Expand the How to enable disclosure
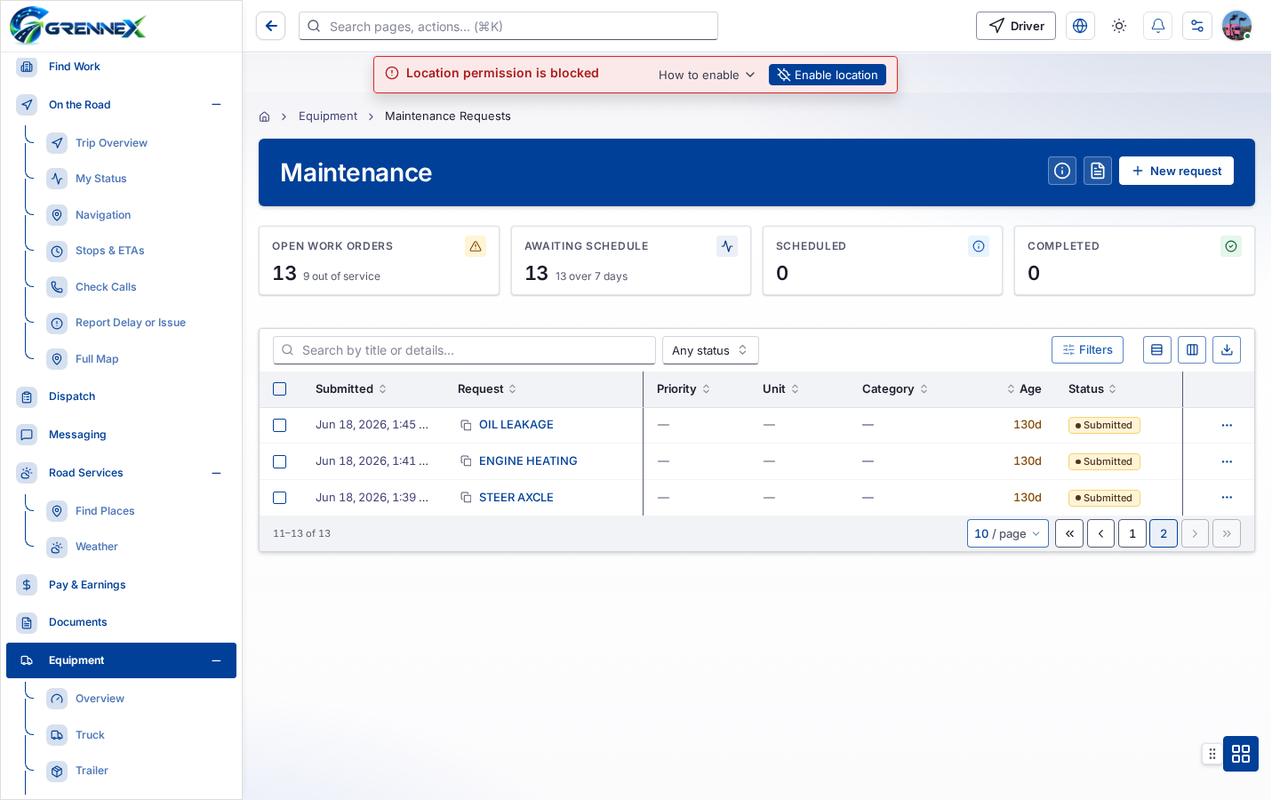The image size is (1280, 800). [x=707, y=75]
